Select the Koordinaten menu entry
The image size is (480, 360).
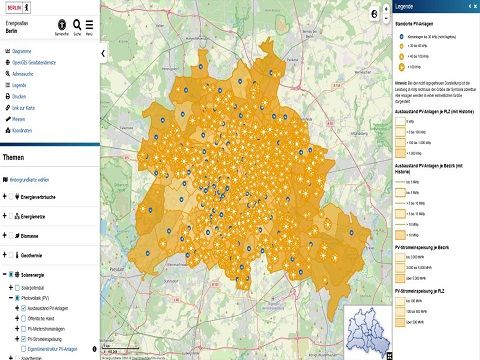coord(22,131)
